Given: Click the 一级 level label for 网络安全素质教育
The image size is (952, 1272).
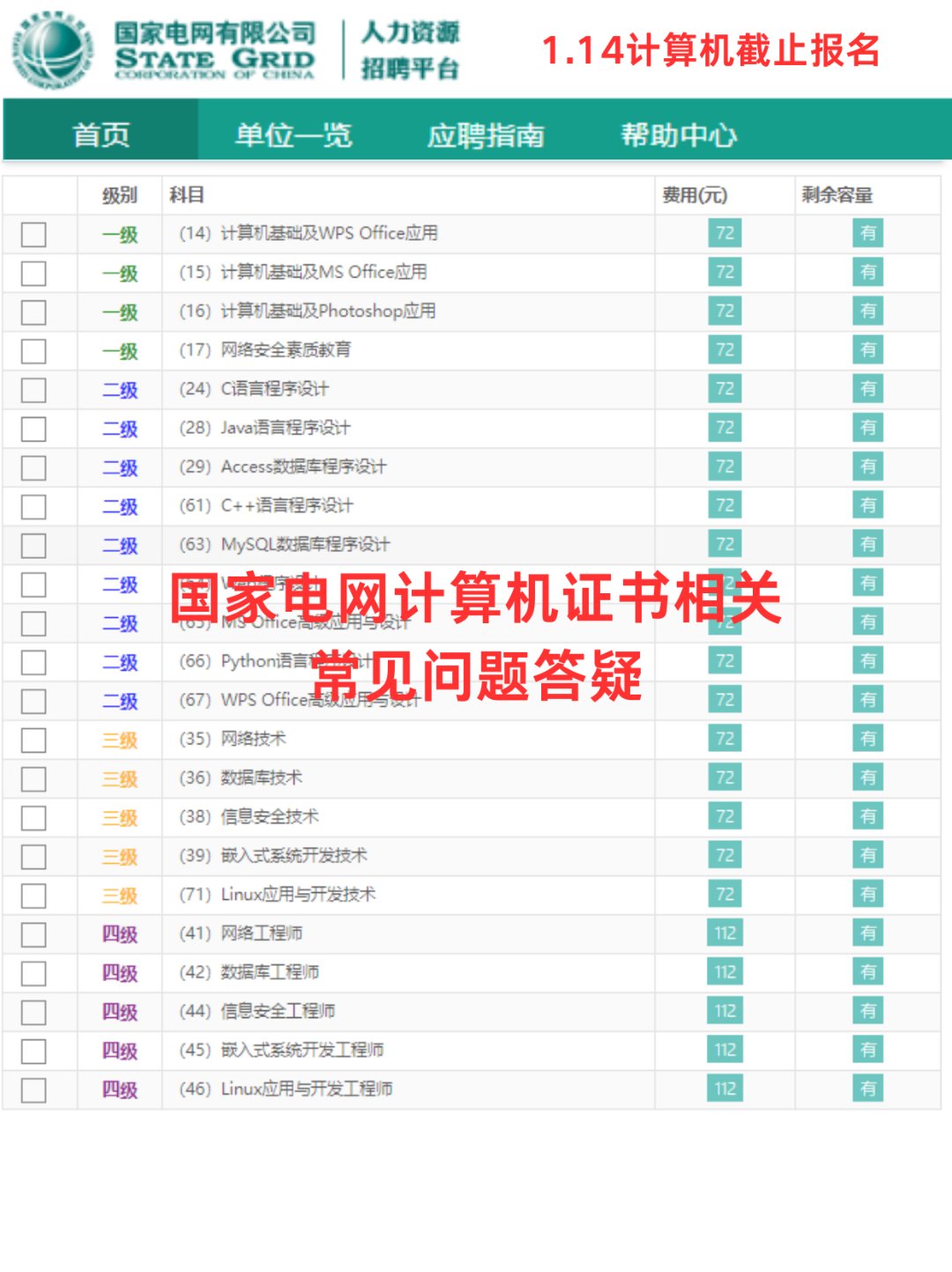Looking at the screenshot, I should (120, 351).
